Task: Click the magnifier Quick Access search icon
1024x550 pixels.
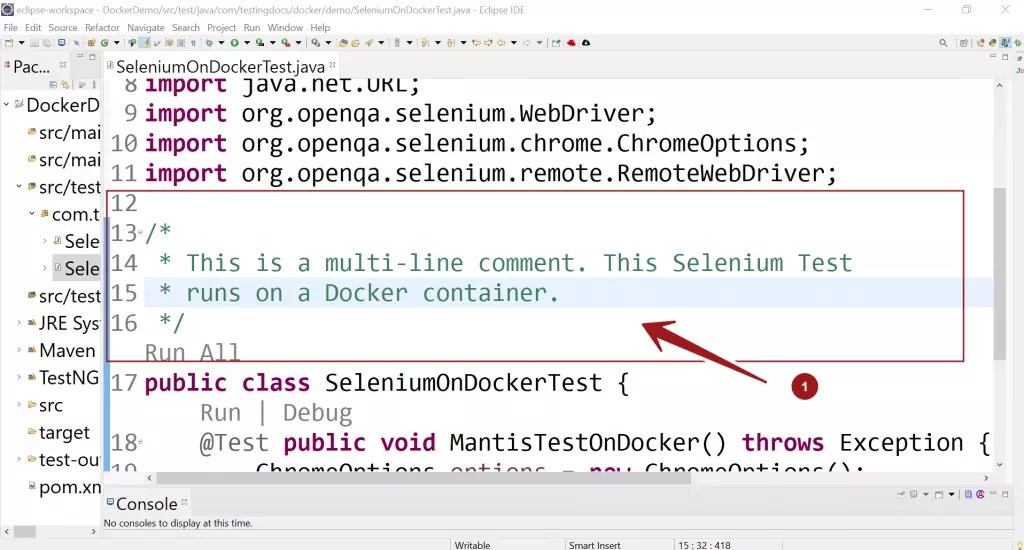Action: pos(943,43)
